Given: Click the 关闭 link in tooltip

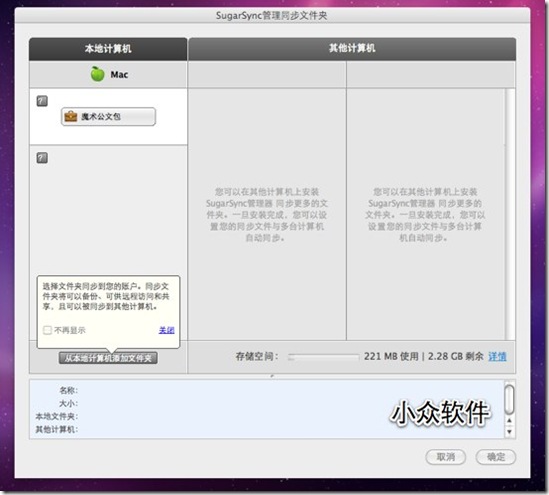Looking at the screenshot, I should pos(166,330).
